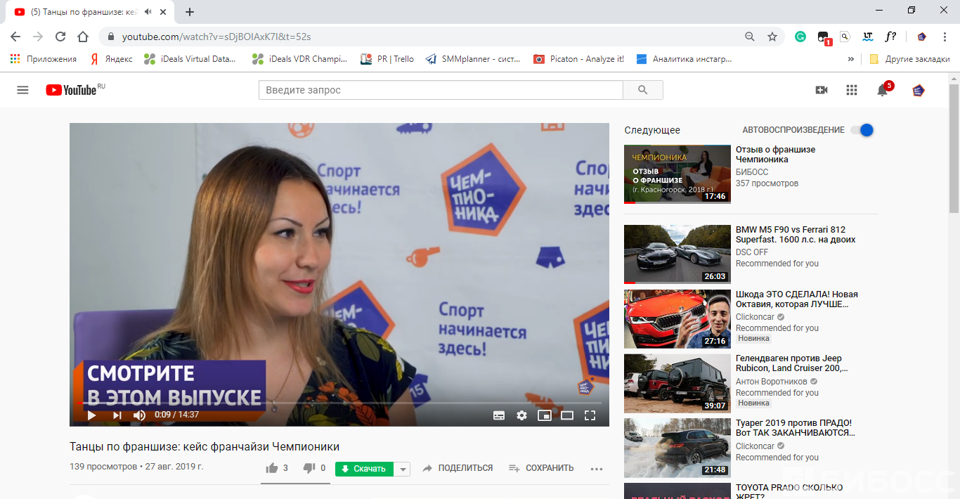Click the f? extension icon
The height and width of the screenshot is (499, 960).
[x=891, y=37]
